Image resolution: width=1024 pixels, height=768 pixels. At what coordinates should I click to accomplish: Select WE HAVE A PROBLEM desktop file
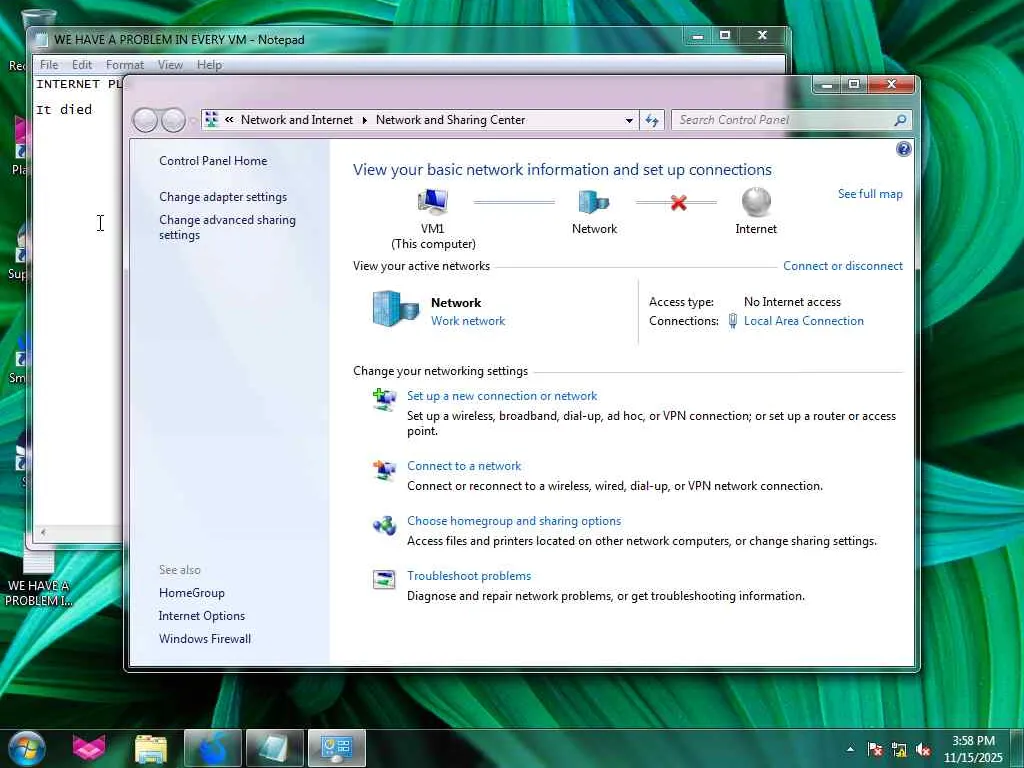(38, 577)
